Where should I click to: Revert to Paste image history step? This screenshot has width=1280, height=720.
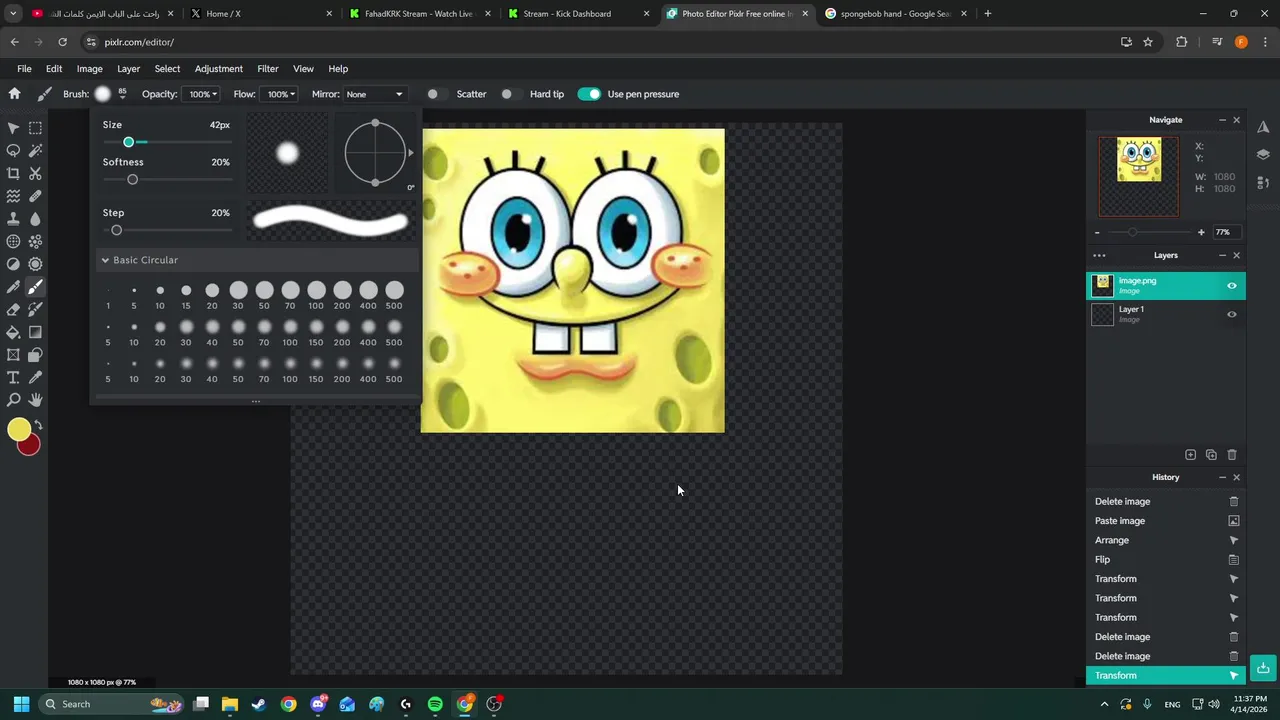(1166, 521)
